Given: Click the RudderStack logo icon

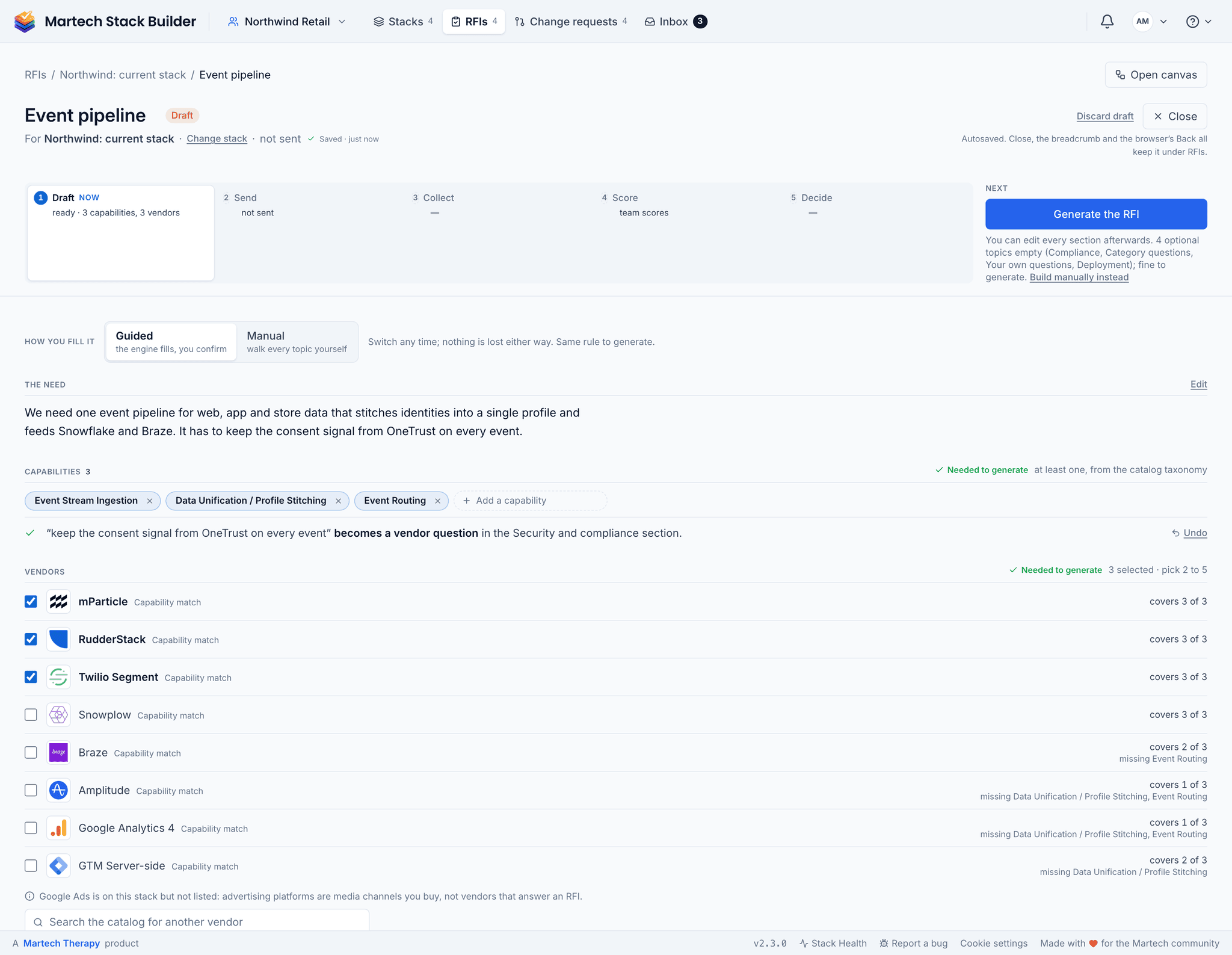Looking at the screenshot, I should [58, 639].
